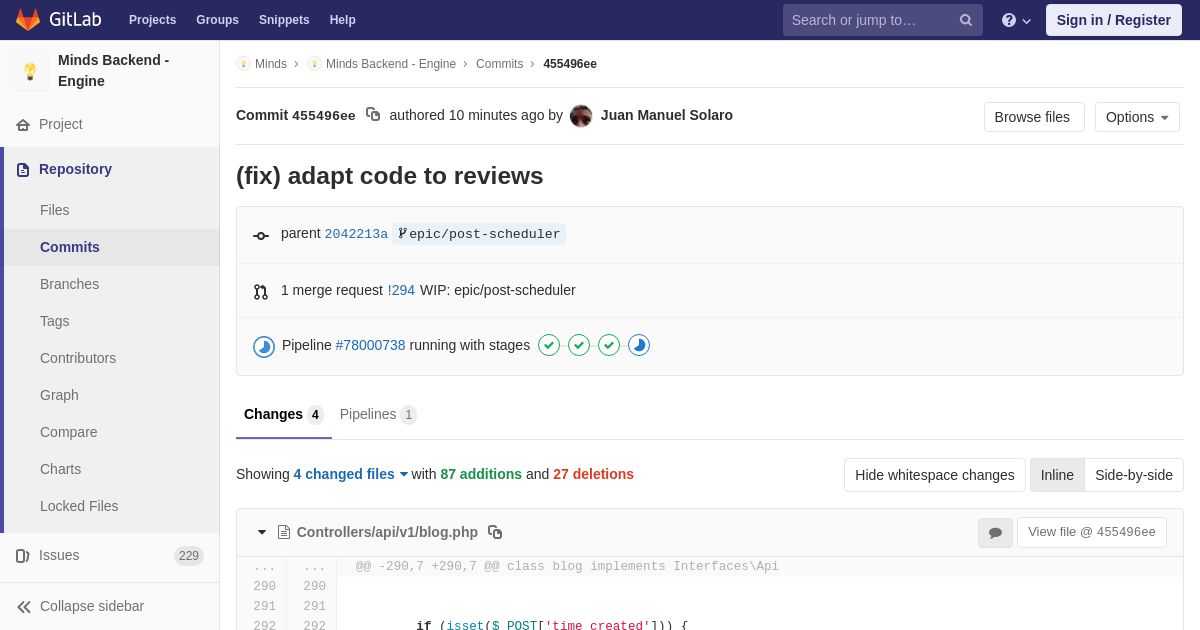Viewport: 1200px width, 630px height.
Task: Click Controllers/api/v1/blog.php file name
Action: click(x=387, y=532)
